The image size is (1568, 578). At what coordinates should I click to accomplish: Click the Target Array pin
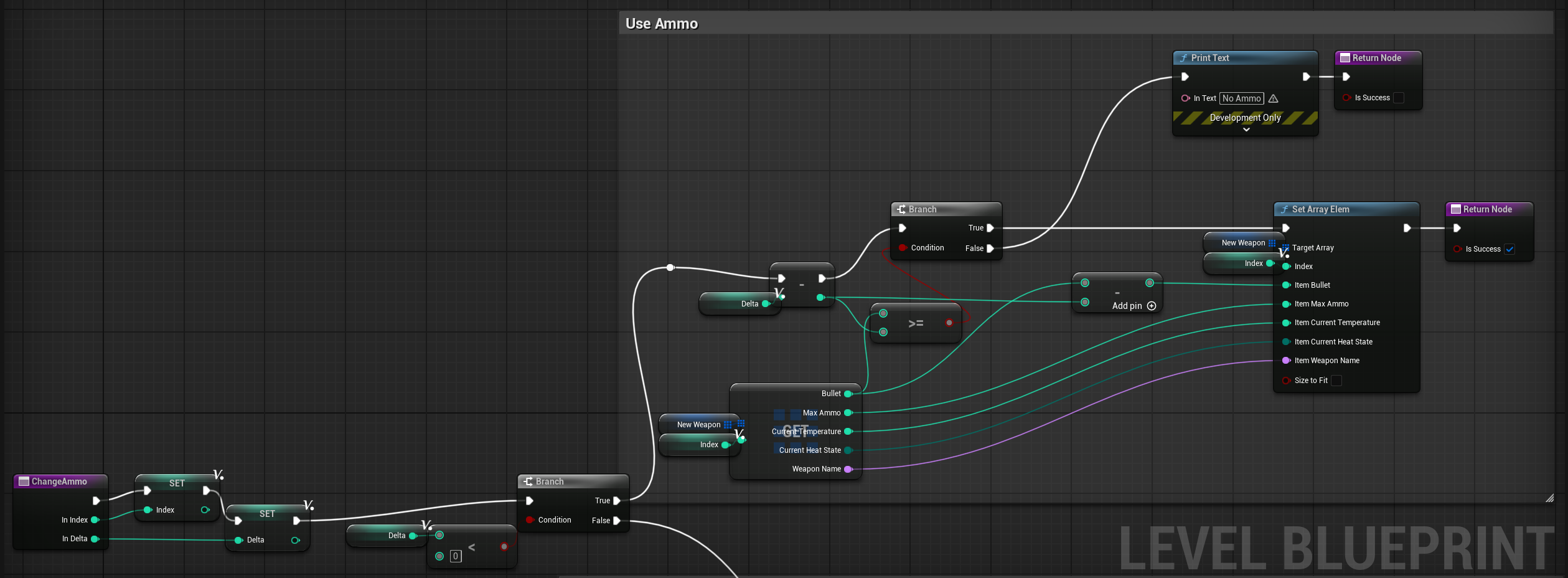coord(1286,248)
